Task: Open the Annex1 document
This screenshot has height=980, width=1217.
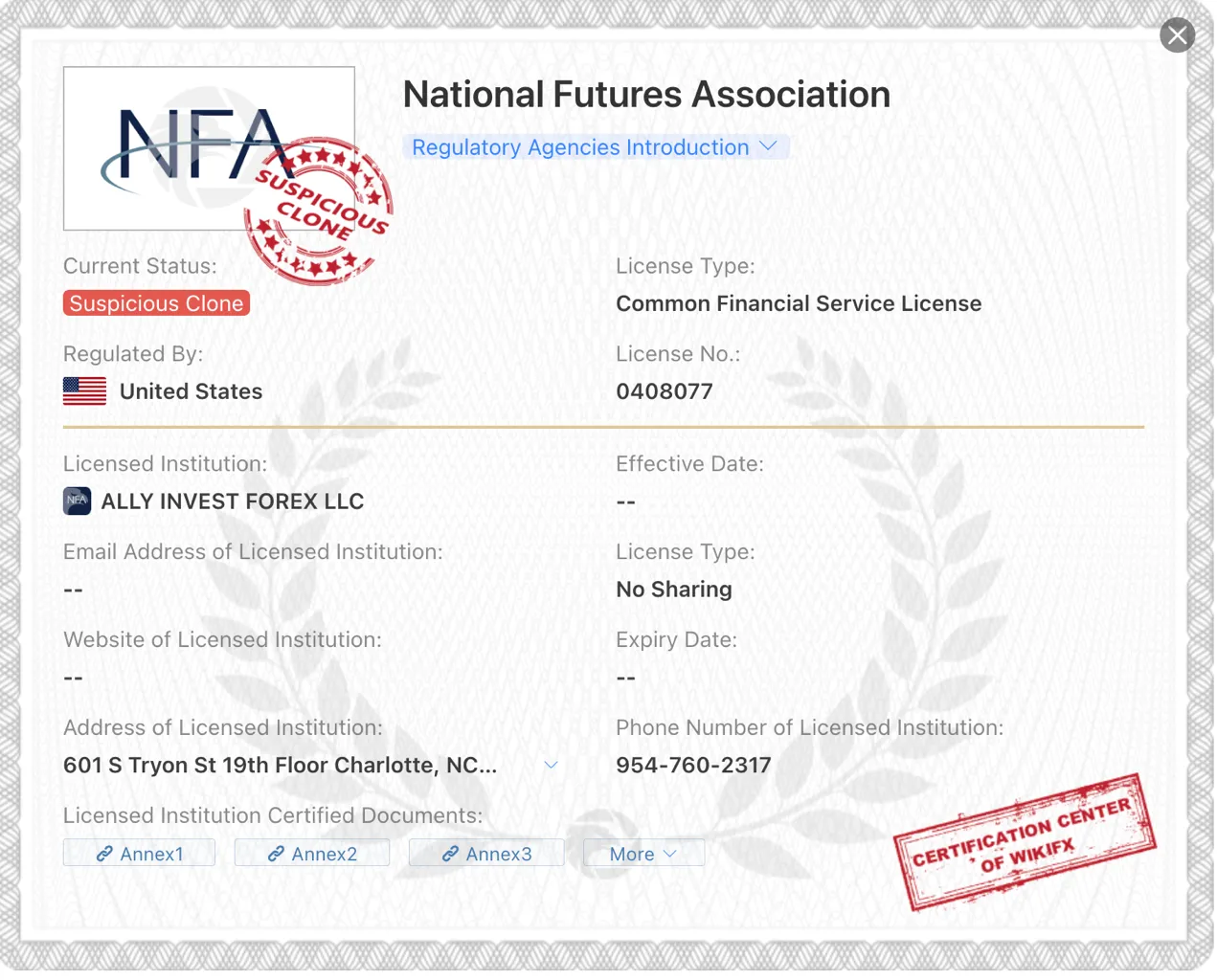Action: [139, 854]
